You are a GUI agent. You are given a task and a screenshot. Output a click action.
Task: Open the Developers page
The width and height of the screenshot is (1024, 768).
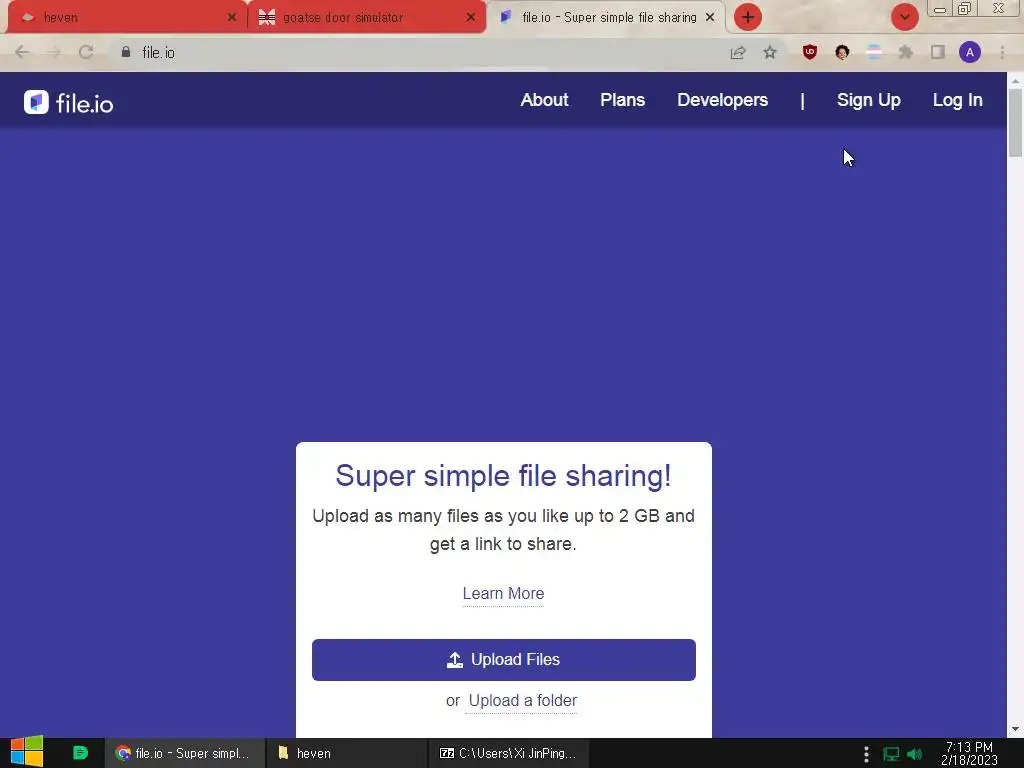click(722, 100)
